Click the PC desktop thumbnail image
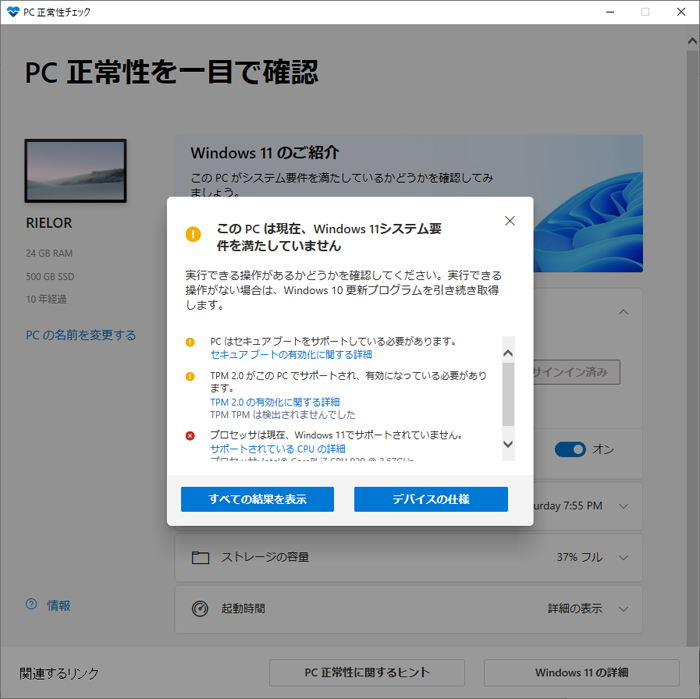 tap(76, 171)
